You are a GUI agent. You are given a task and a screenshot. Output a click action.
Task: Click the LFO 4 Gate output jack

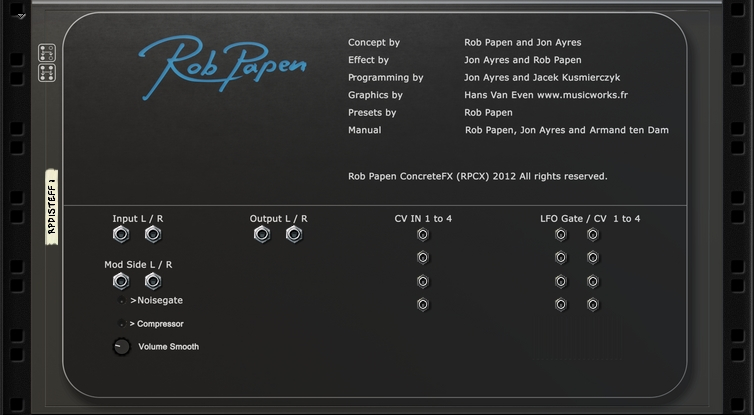click(561, 304)
